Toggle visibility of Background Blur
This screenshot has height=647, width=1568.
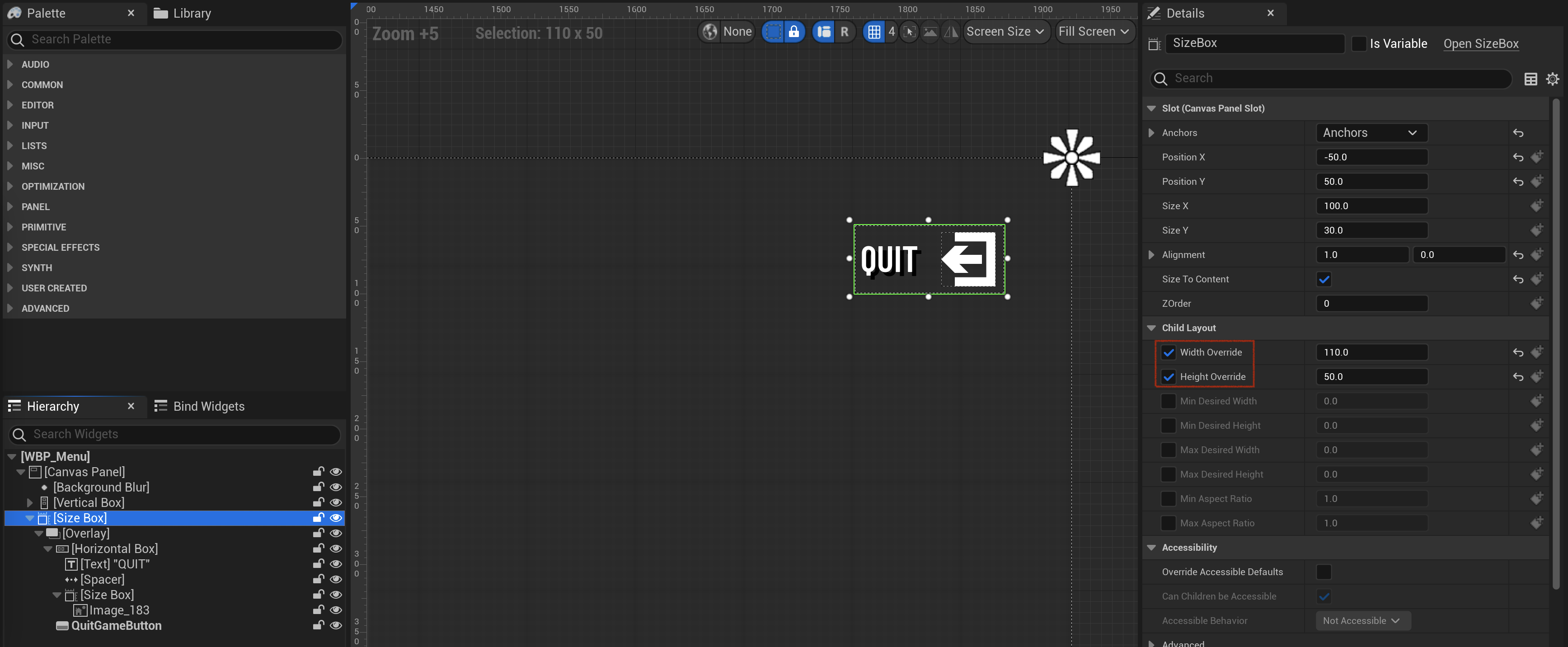click(x=335, y=487)
